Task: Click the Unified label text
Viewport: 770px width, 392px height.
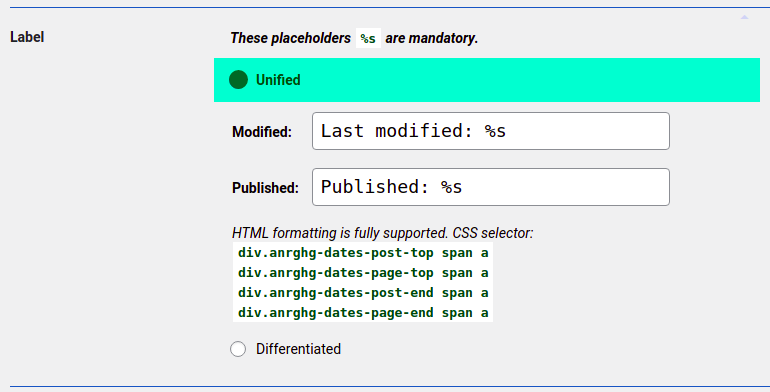Action: [x=278, y=80]
